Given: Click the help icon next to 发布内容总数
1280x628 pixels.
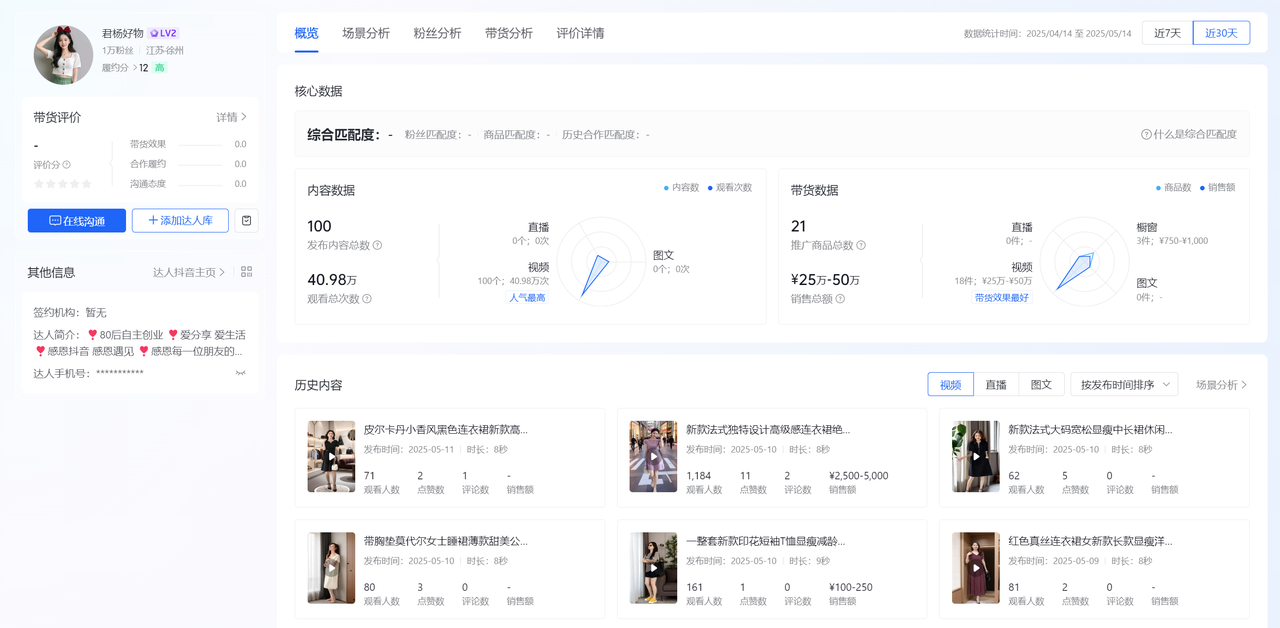Looking at the screenshot, I should coord(377,245).
